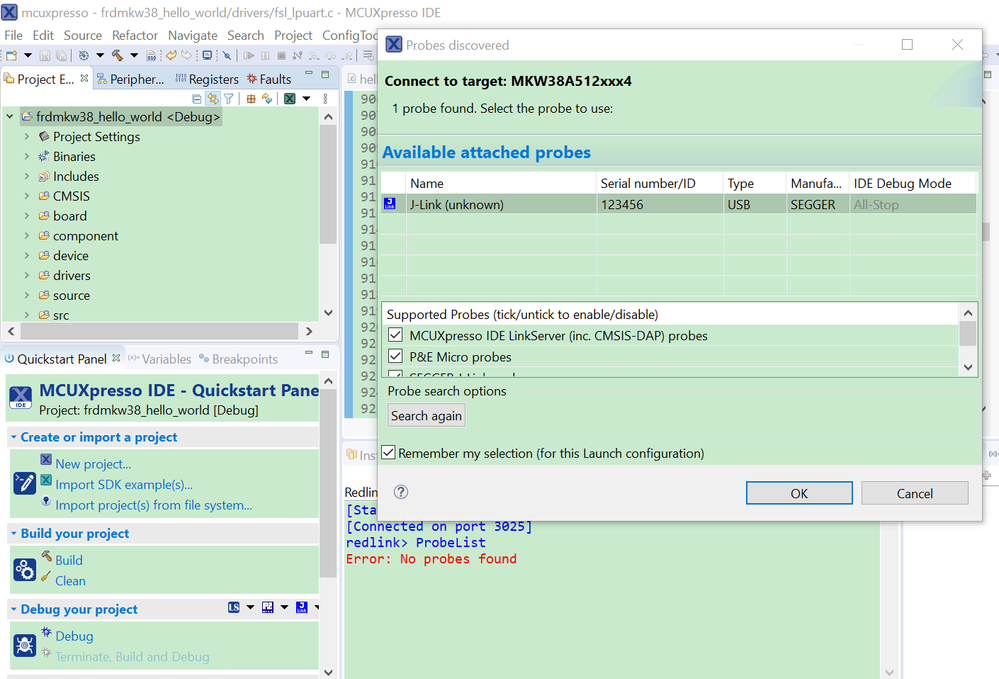Expand the drivers folder

[27, 275]
